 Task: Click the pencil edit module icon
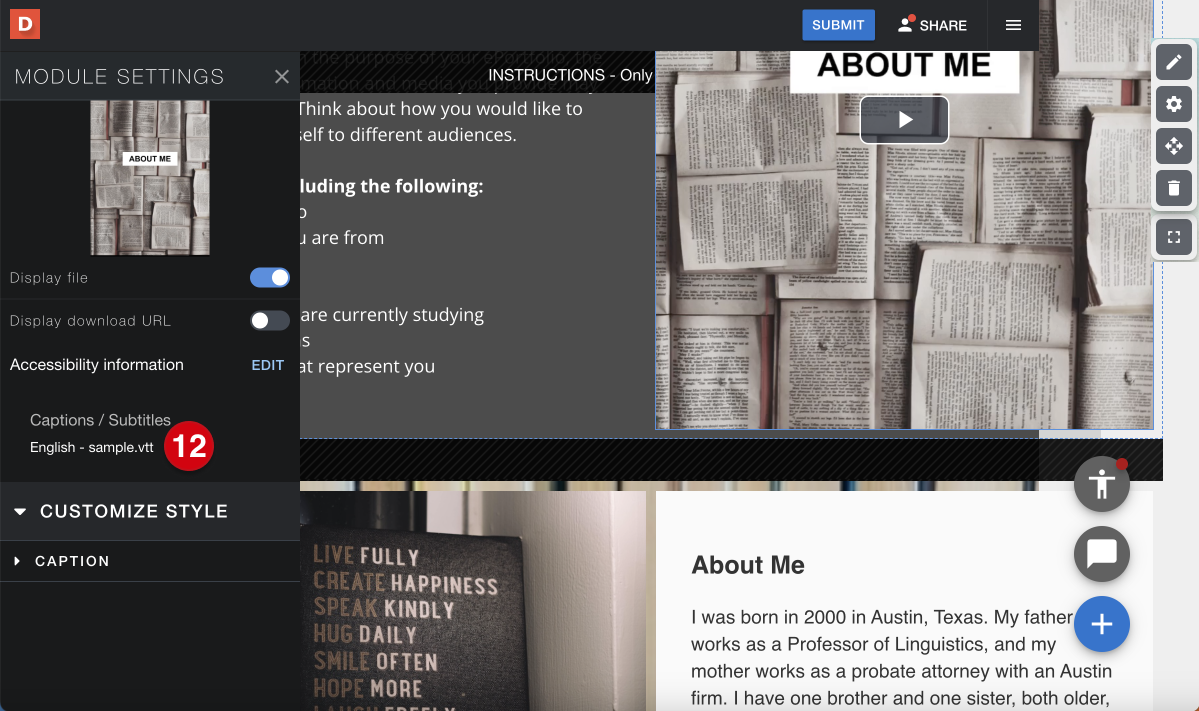(x=1174, y=62)
